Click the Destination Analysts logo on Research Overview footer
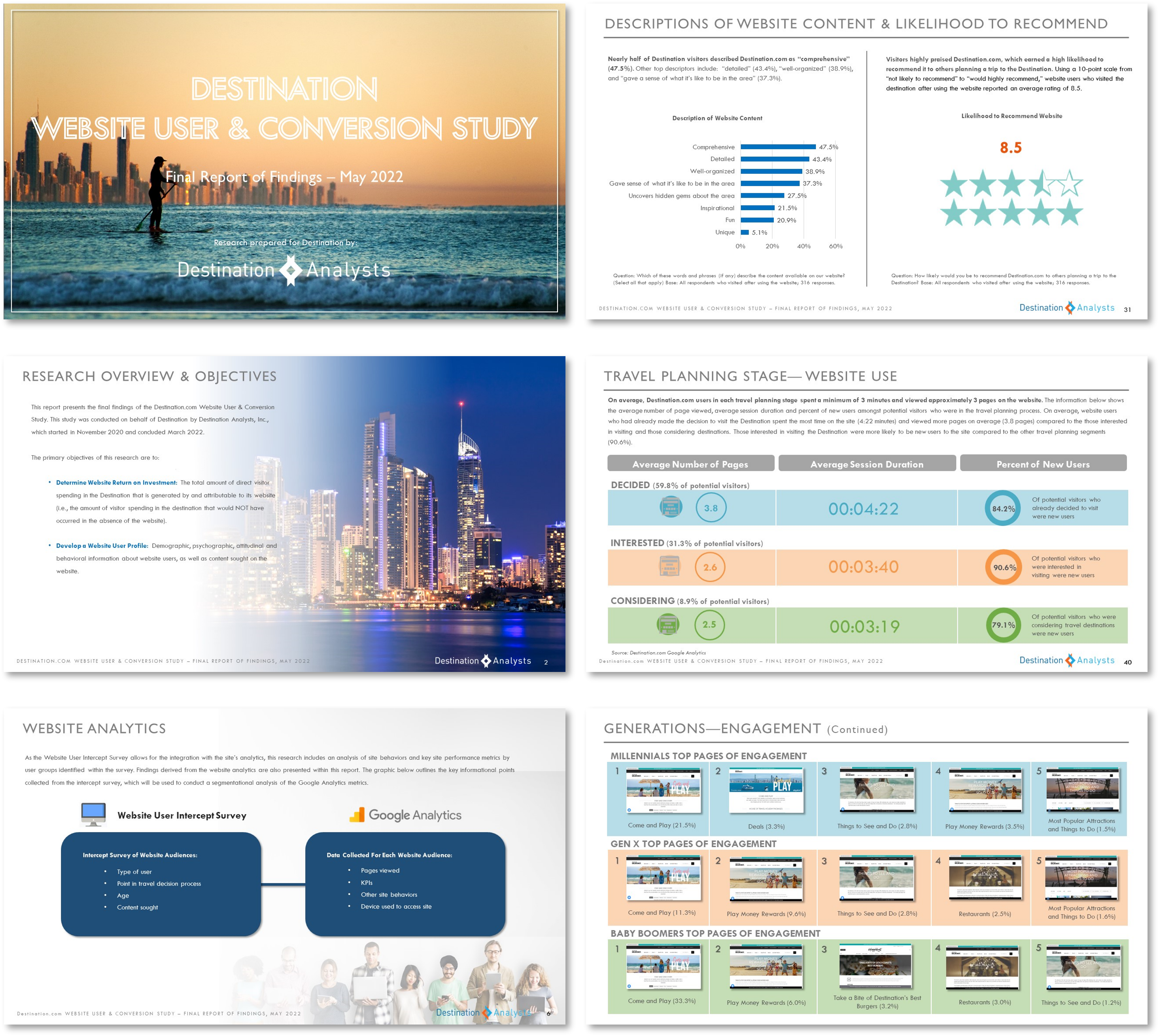The width and height of the screenshot is (1159, 1036). (x=483, y=660)
